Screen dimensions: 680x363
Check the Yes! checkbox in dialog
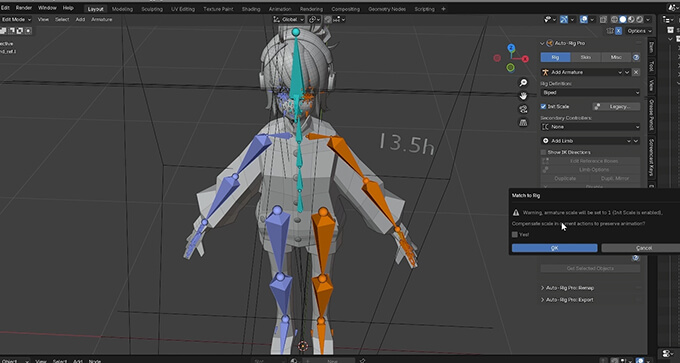coord(515,235)
